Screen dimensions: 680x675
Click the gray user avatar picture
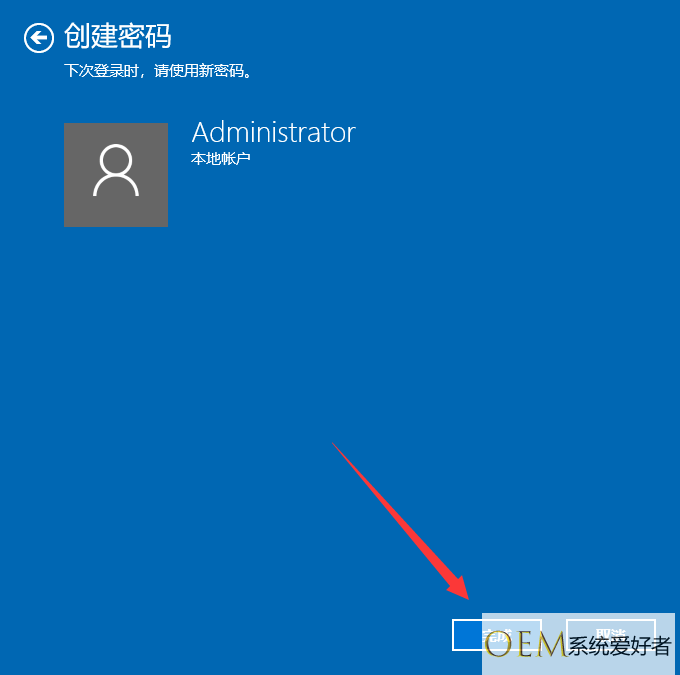116,175
